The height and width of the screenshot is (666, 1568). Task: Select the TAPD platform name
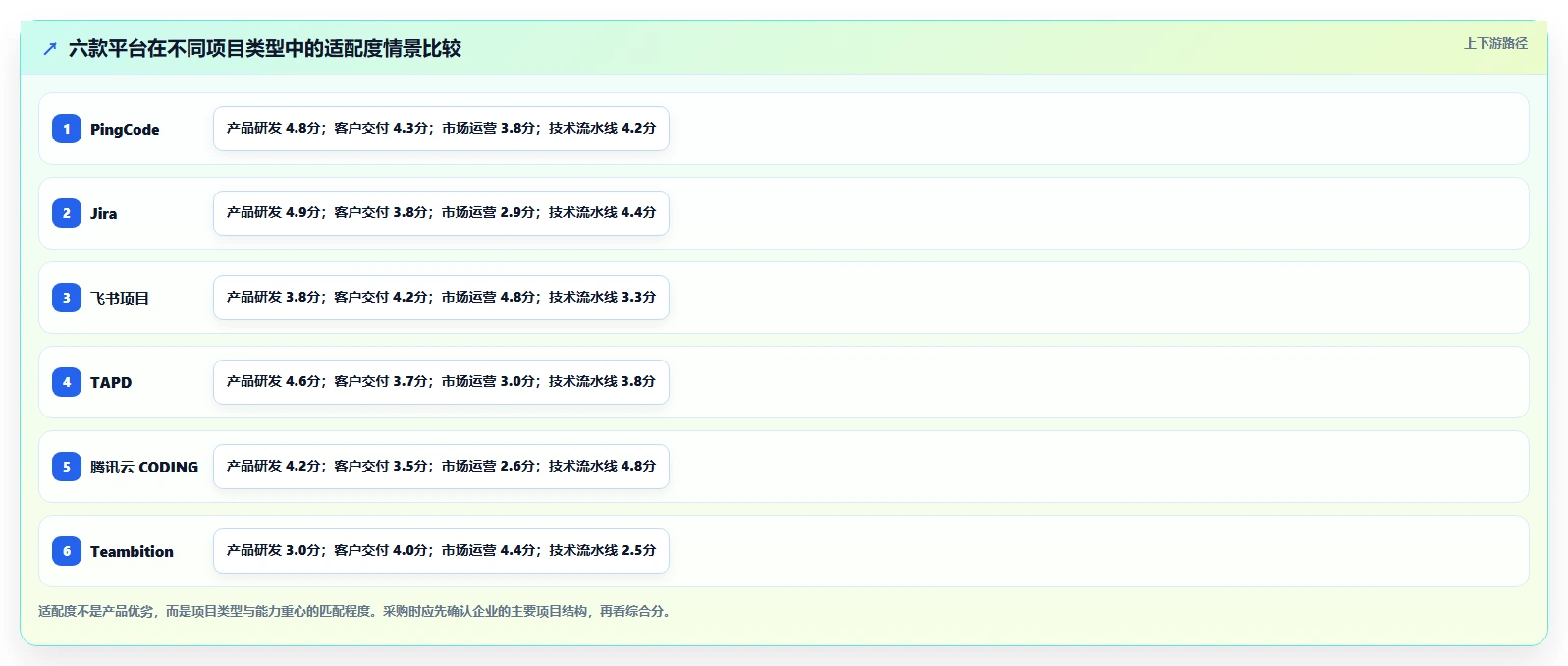coord(111,382)
